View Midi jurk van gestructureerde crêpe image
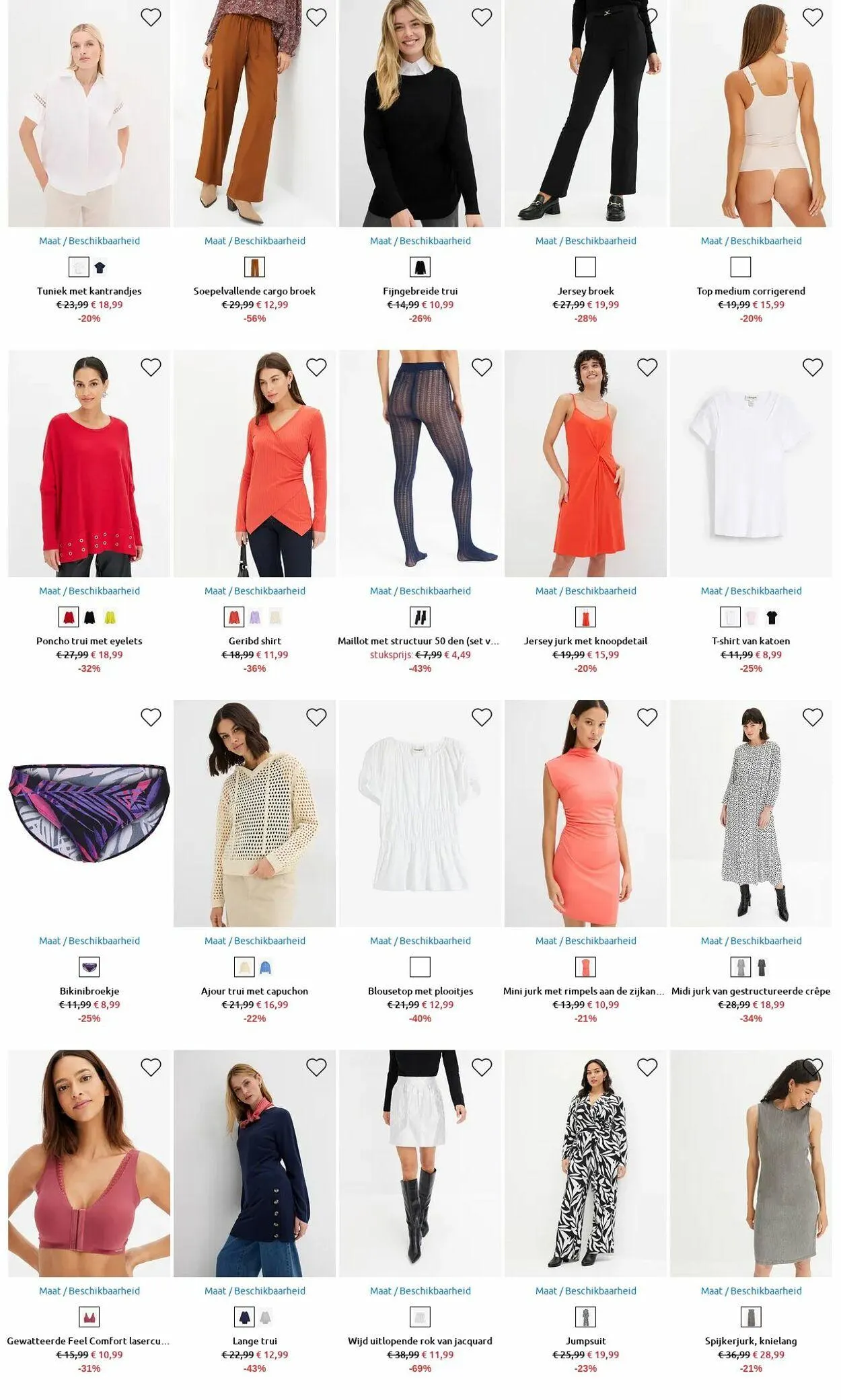The image size is (841, 1400). click(x=751, y=814)
